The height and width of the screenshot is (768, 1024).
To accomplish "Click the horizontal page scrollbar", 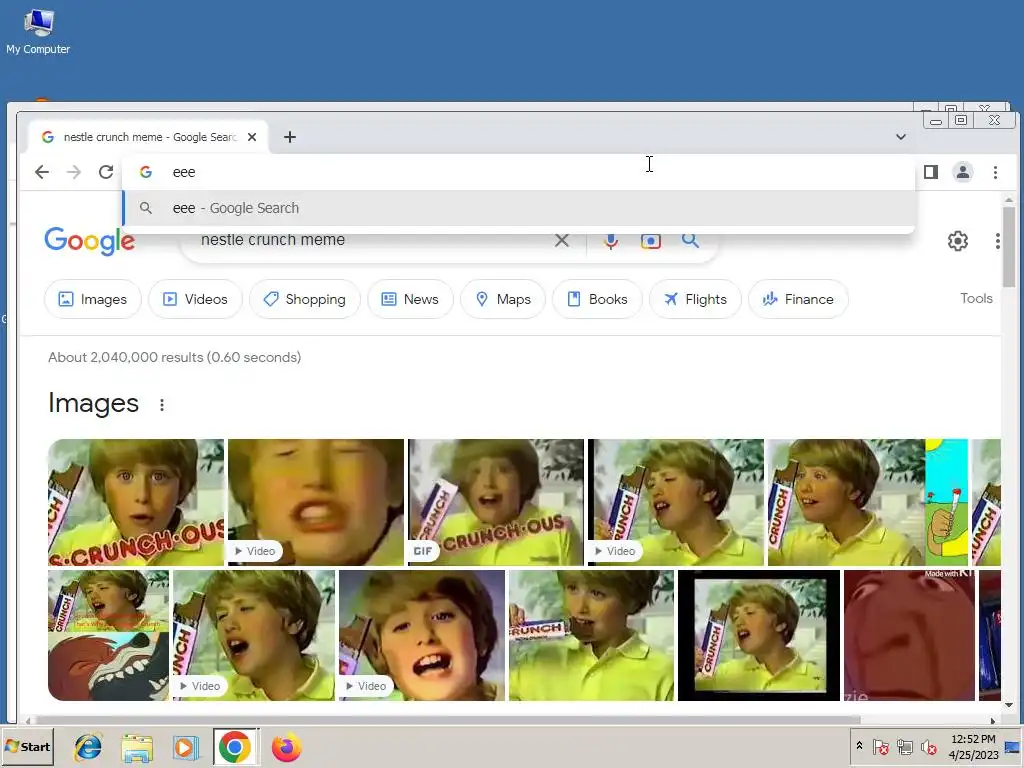I will pos(447,720).
